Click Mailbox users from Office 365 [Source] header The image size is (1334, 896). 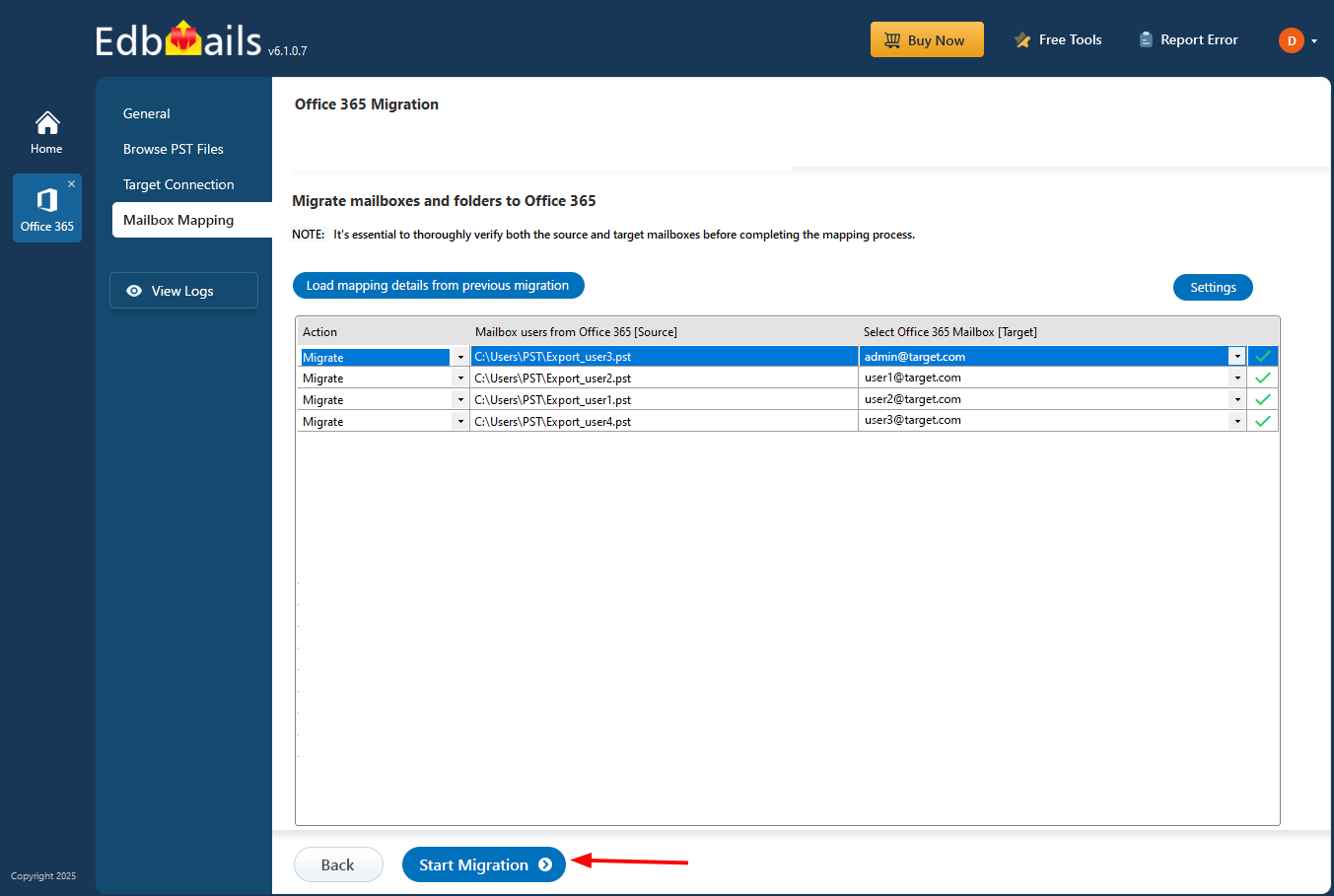pos(576,332)
